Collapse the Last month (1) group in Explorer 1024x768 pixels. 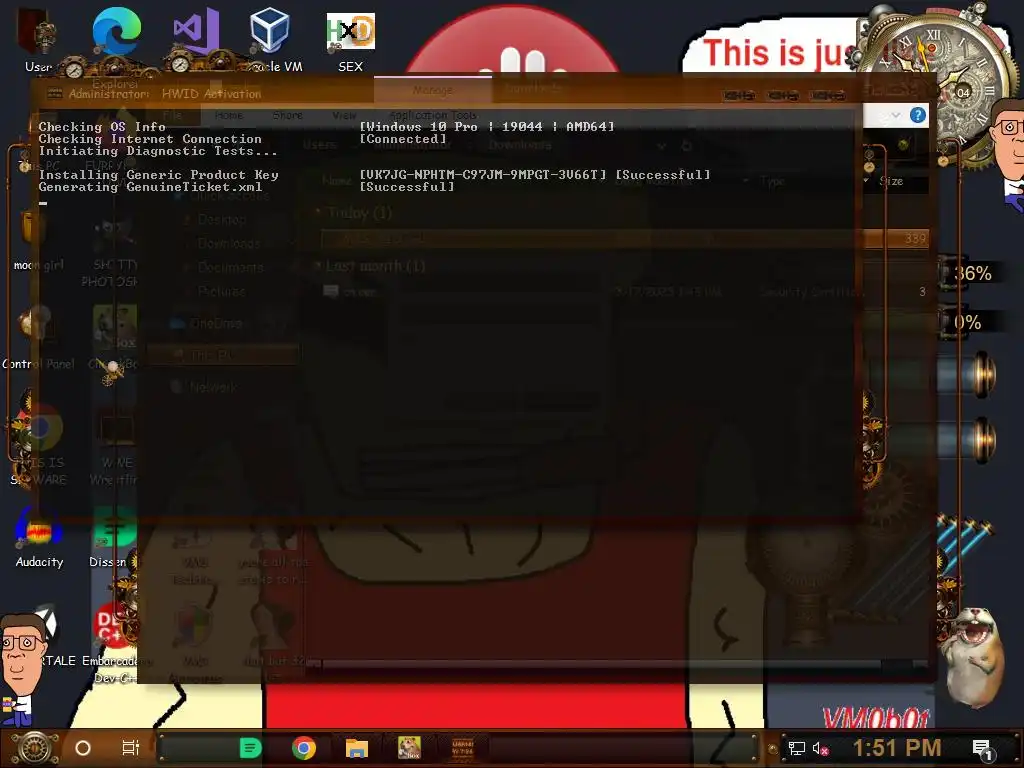318,266
